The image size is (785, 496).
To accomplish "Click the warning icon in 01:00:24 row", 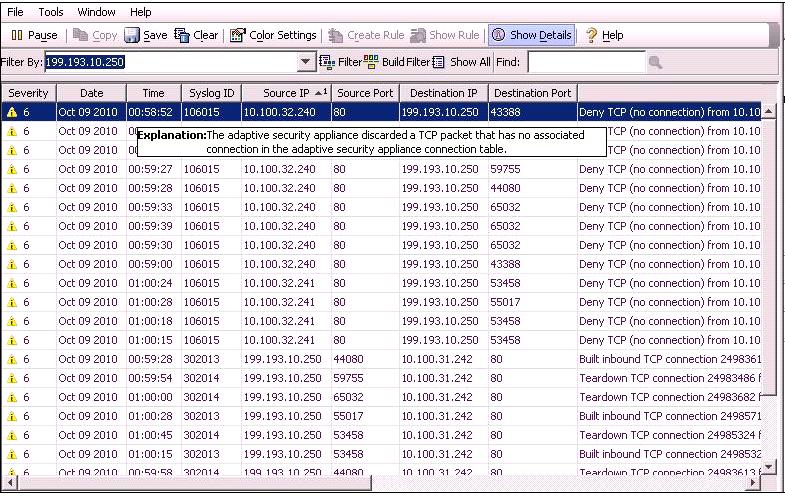I will (x=12, y=284).
